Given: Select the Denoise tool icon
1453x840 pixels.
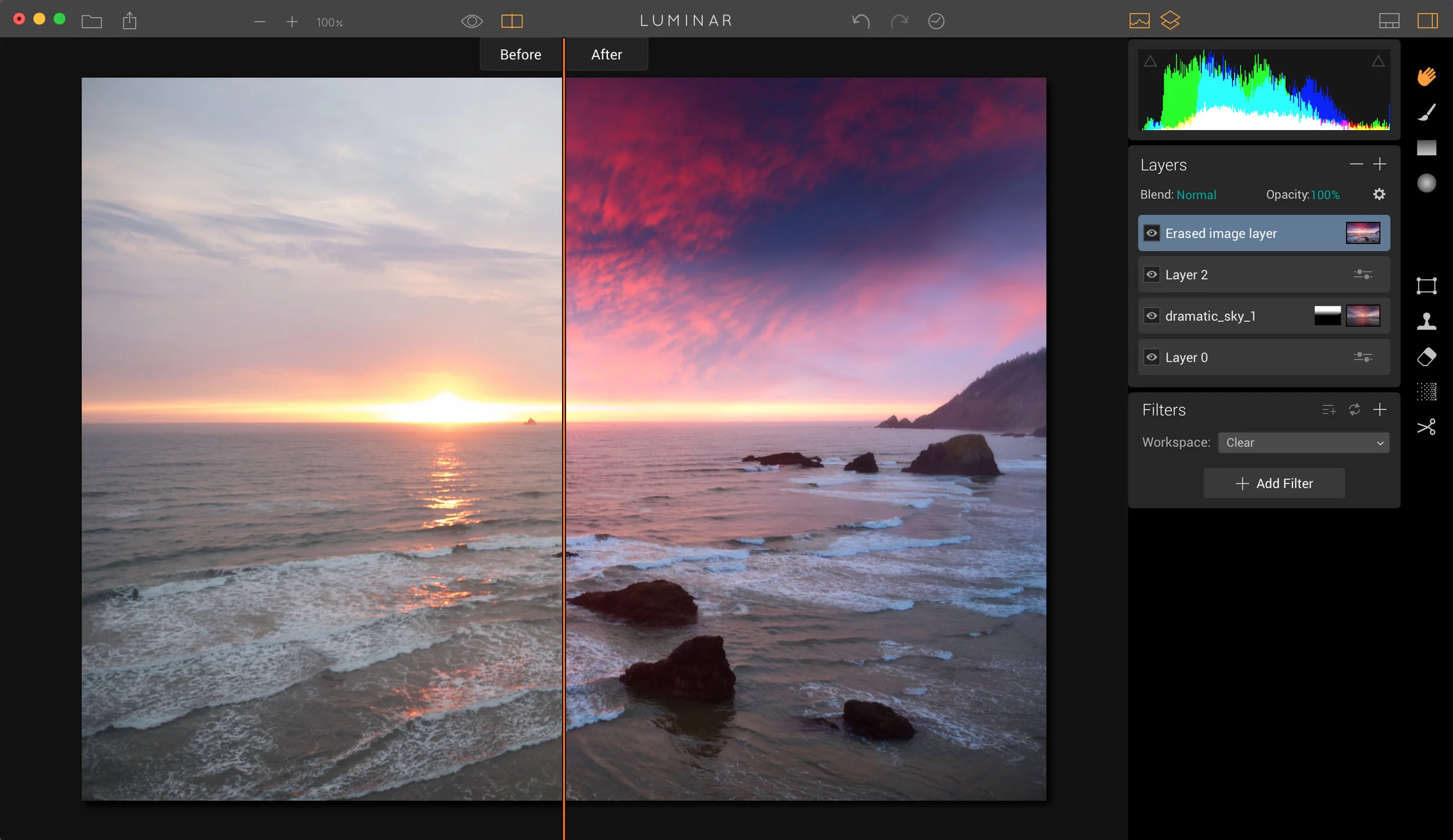Looking at the screenshot, I should pos(1426,392).
